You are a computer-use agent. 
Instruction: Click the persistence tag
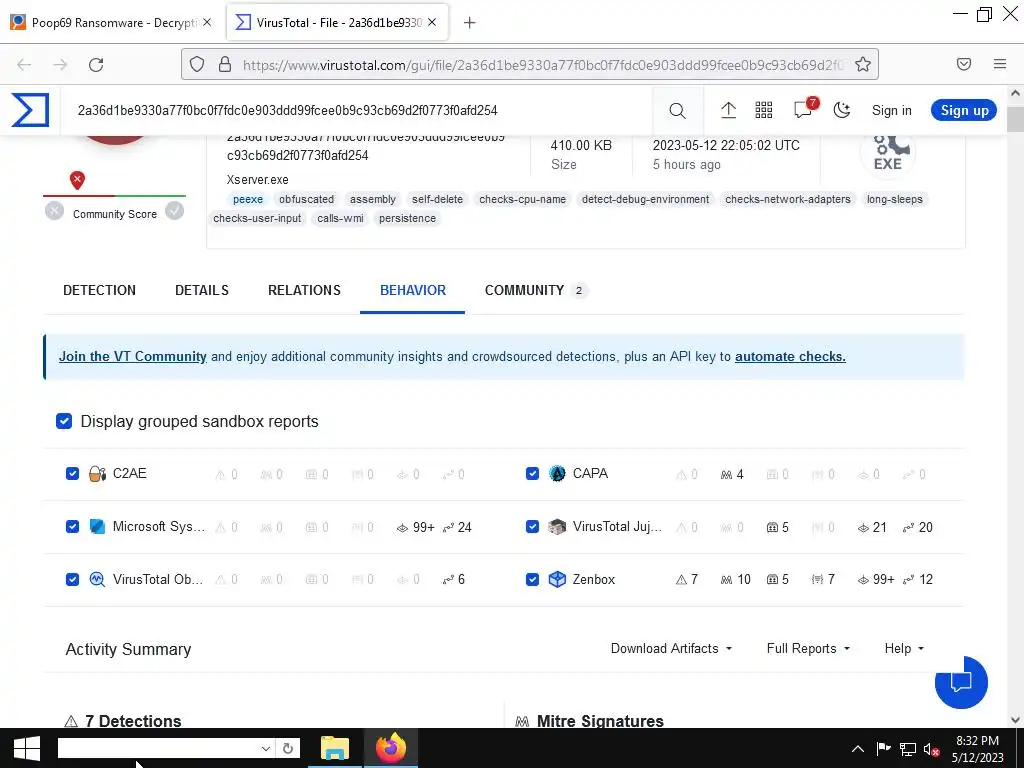[x=407, y=218]
